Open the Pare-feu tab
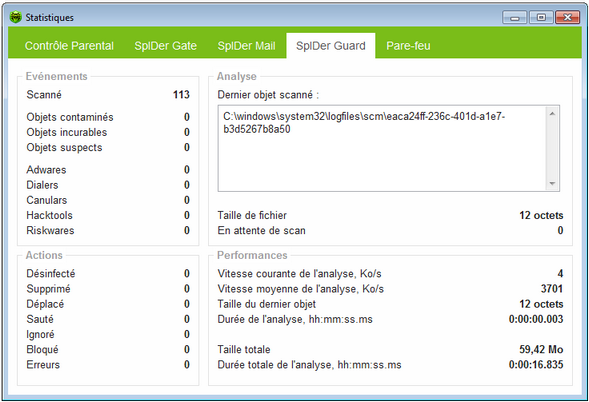The width and height of the screenshot is (589, 402). 408,46
